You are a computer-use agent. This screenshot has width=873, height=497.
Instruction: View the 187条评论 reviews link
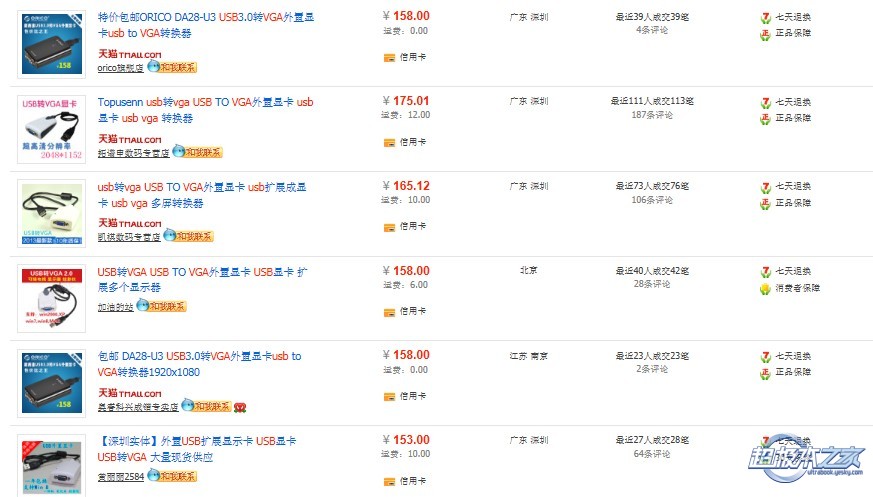(652, 115)
